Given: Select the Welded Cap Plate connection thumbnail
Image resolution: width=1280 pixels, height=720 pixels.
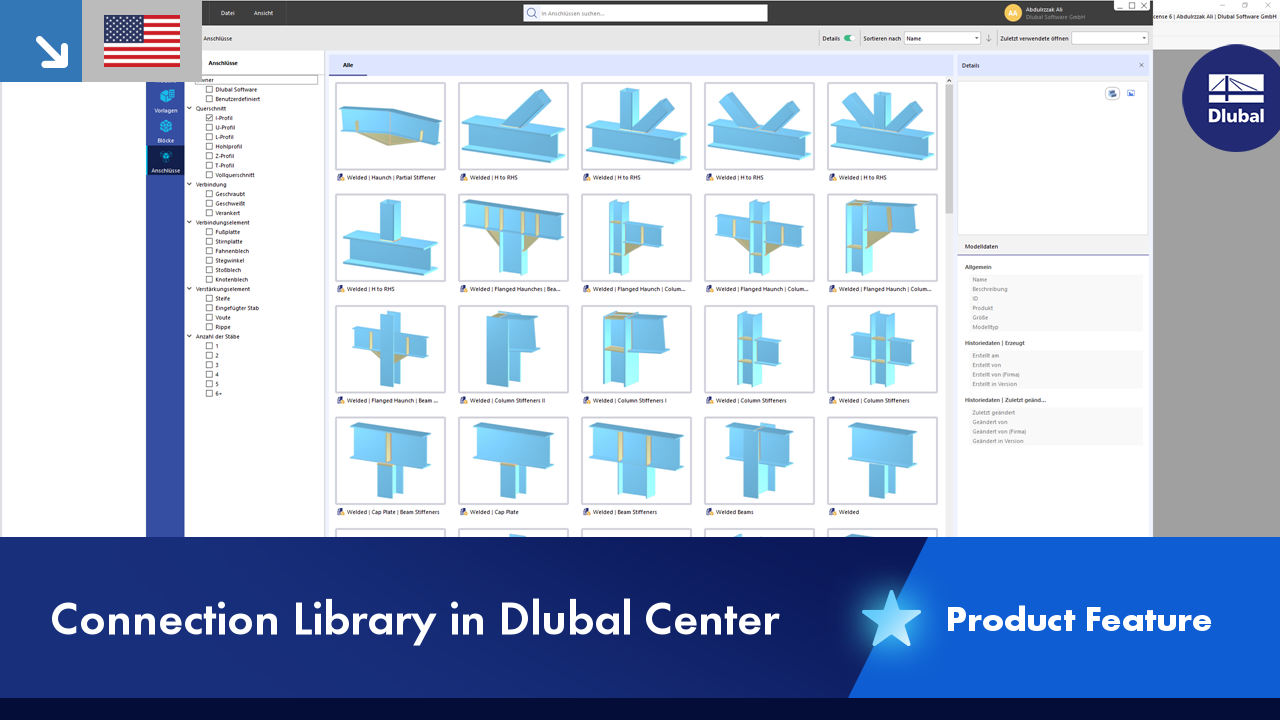Looking at the screenshot, I should (513, 460).
